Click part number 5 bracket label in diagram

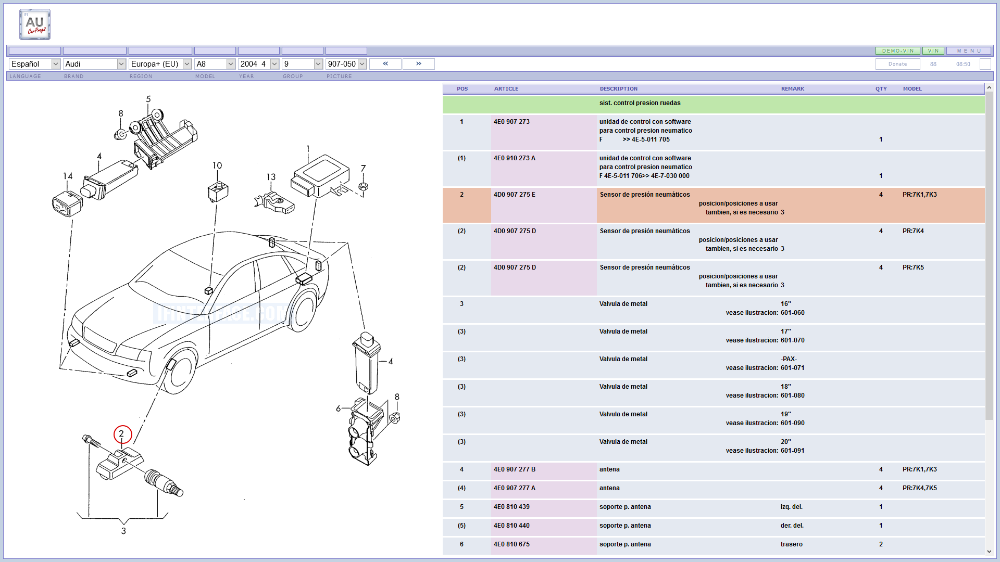(149, 100)
